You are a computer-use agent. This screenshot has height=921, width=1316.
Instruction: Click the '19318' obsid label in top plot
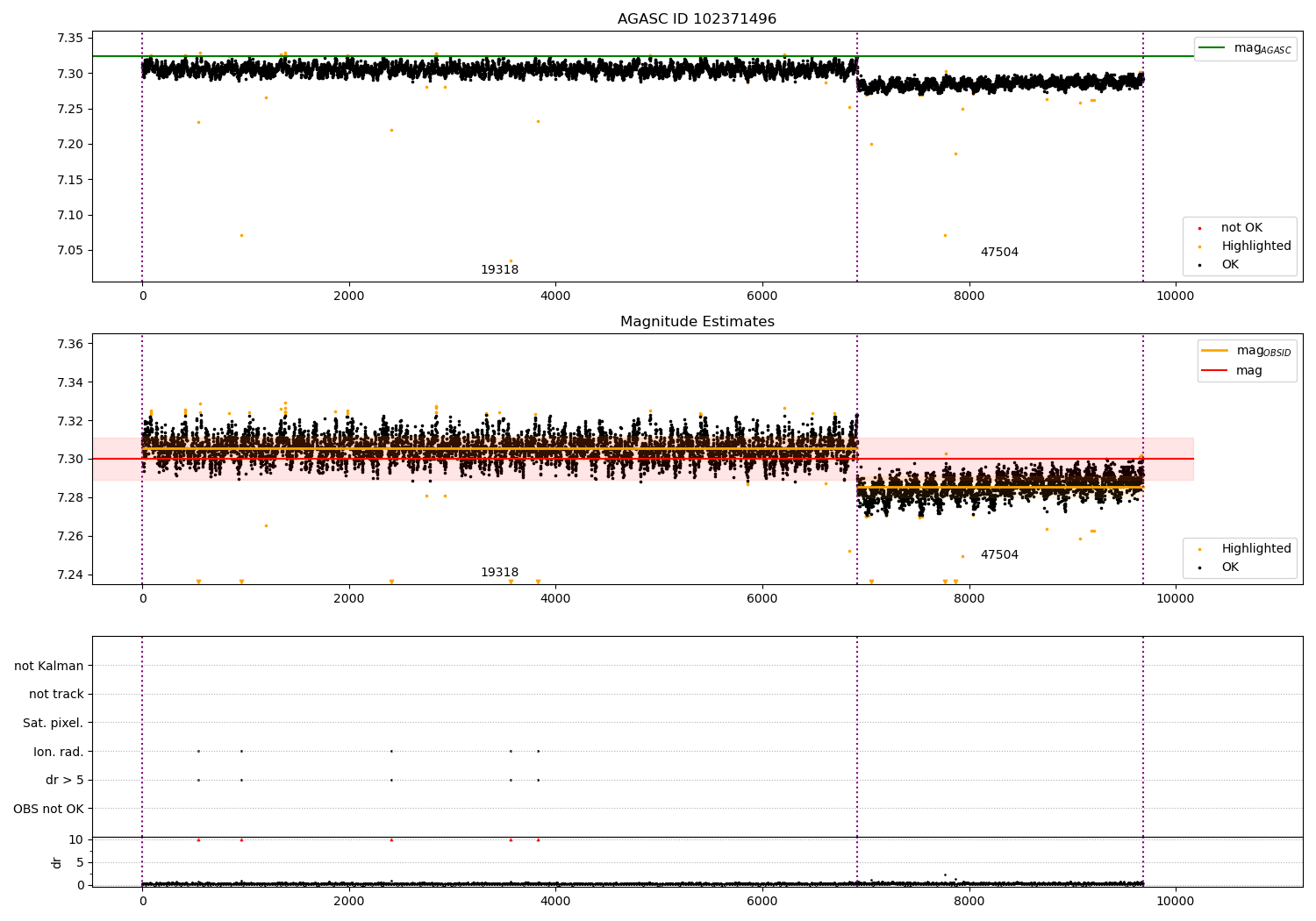(499, 270)
